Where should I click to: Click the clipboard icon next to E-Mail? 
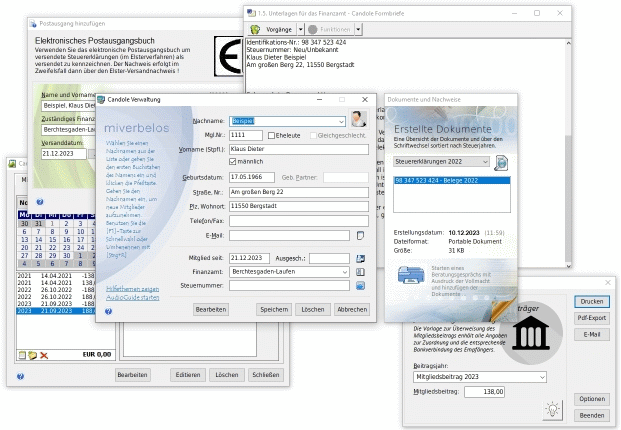pyautogui.click(x=360, y=236)
